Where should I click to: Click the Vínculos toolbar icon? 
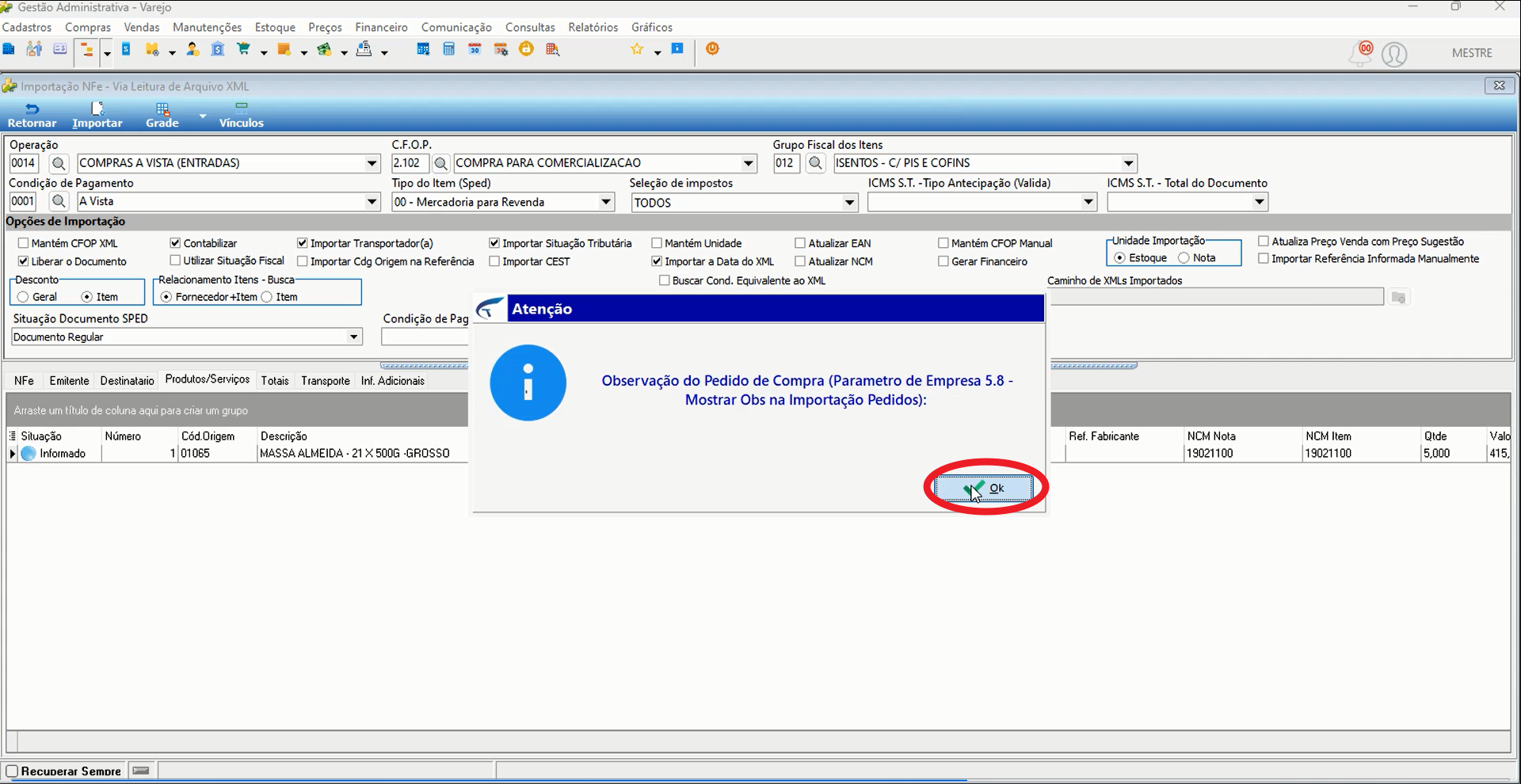(241, 115)
